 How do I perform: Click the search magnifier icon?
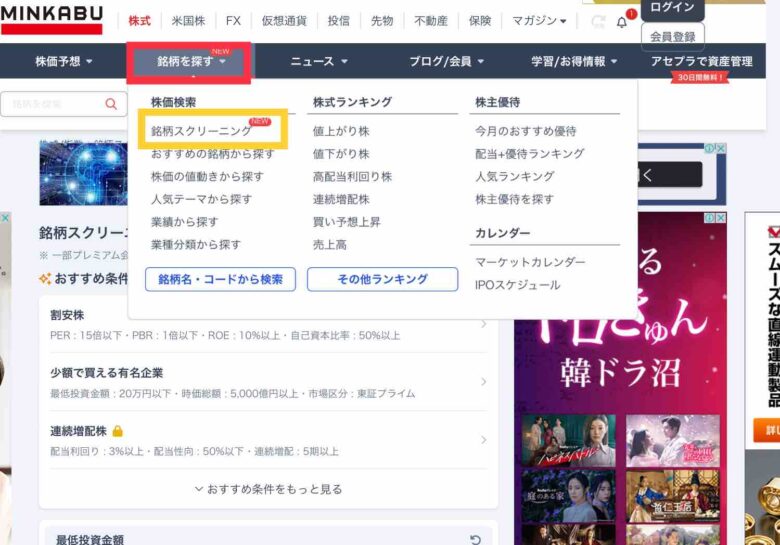click(x=111, y=104)
